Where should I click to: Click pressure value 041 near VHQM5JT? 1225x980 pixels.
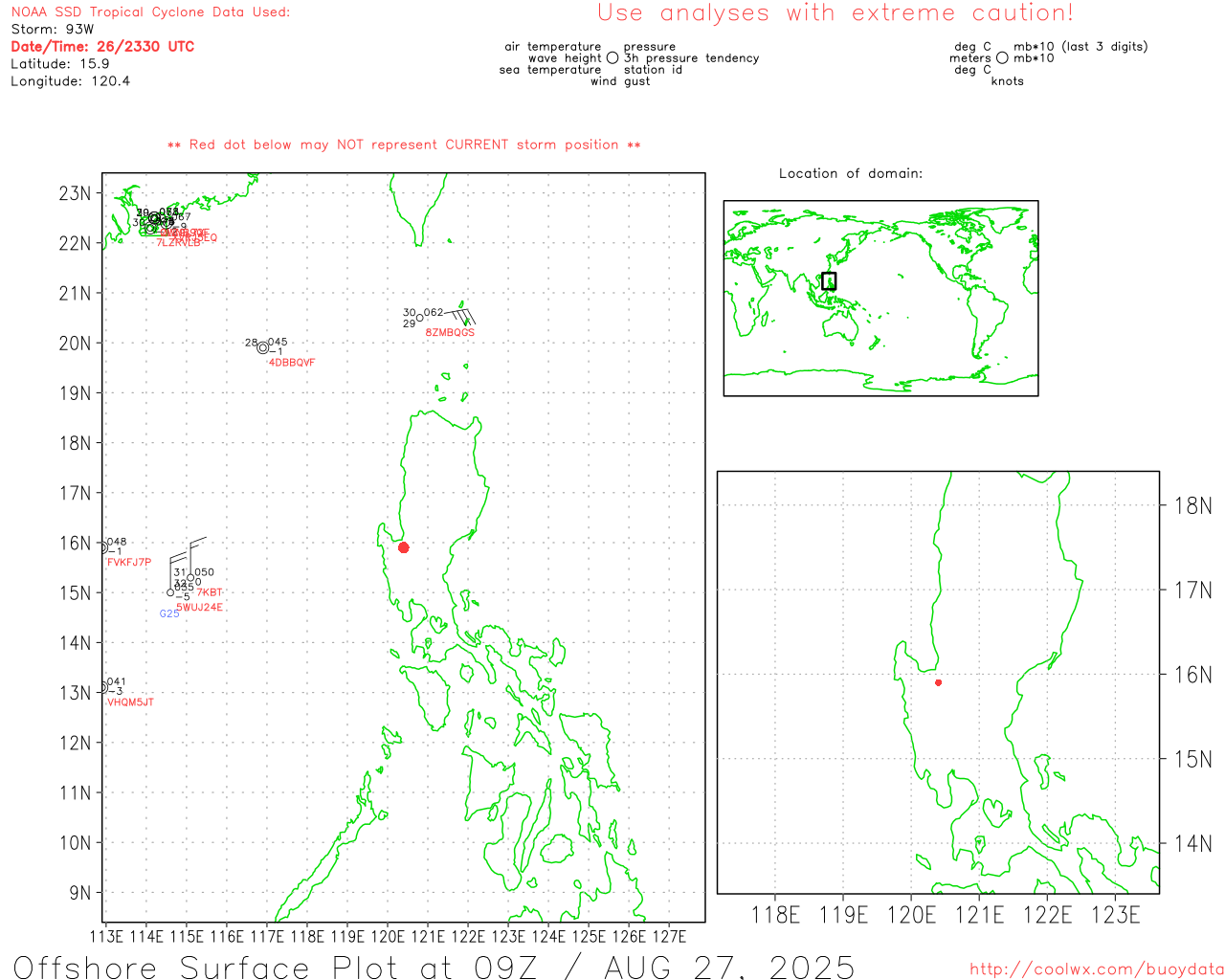(117, 682)
